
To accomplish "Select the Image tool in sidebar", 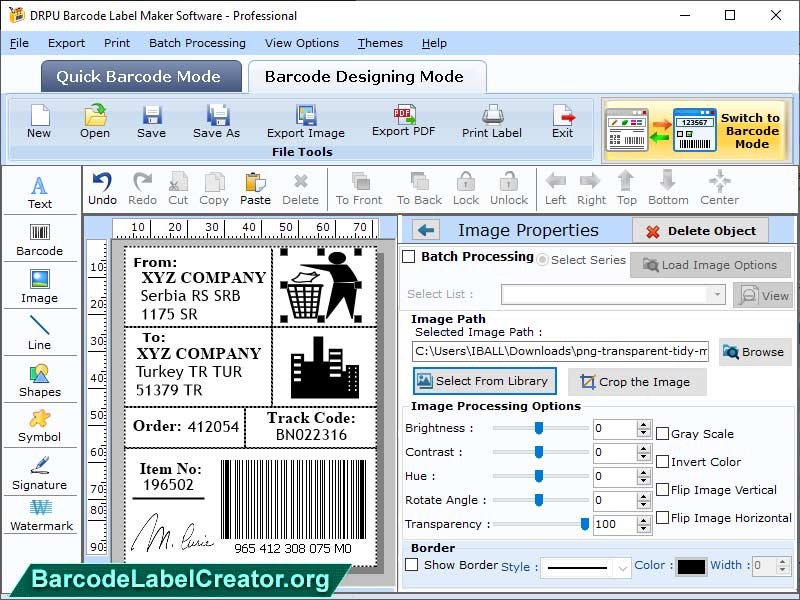I will tap(40, 286).
